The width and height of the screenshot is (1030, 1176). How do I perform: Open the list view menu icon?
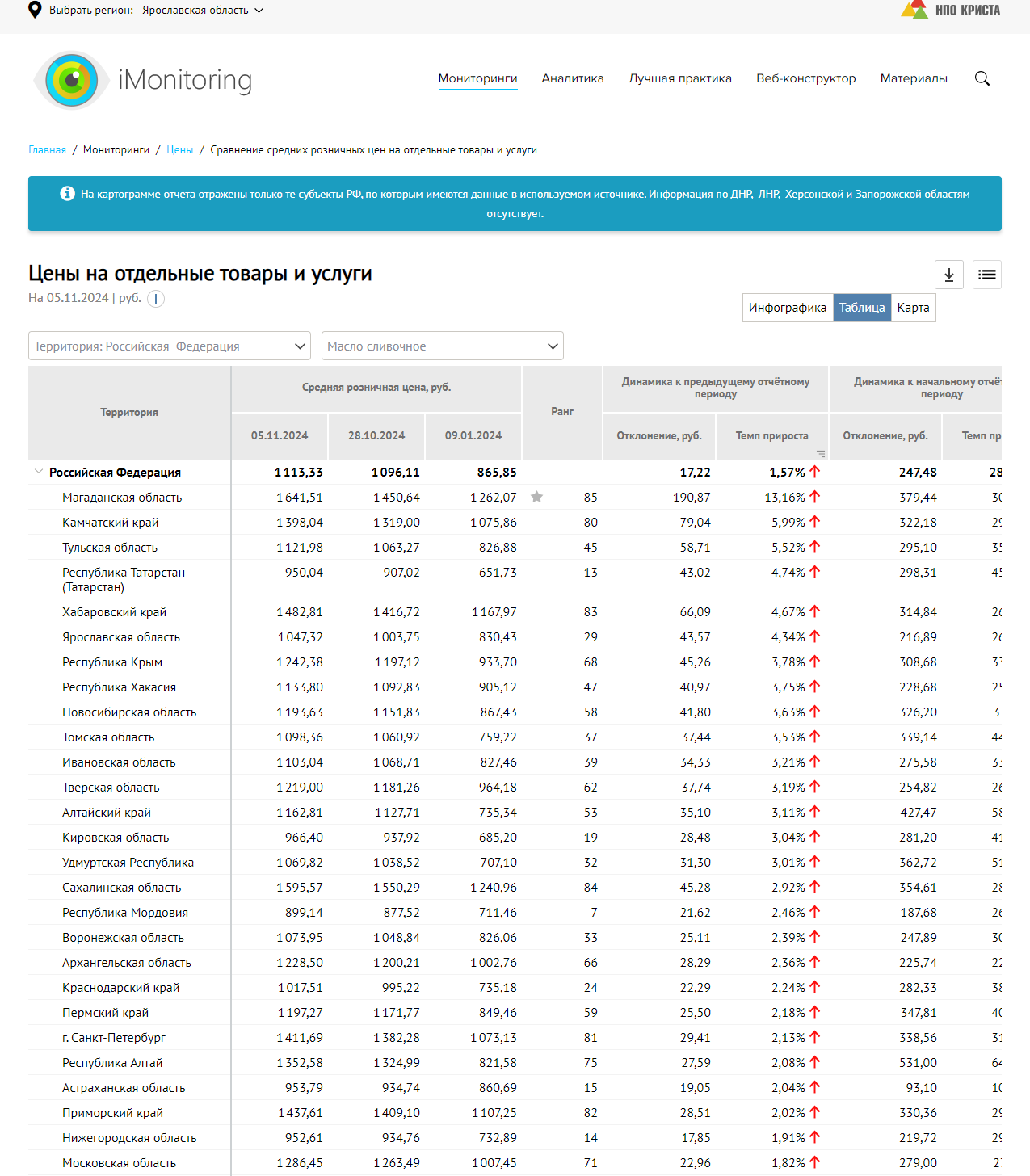pos(987,275)
